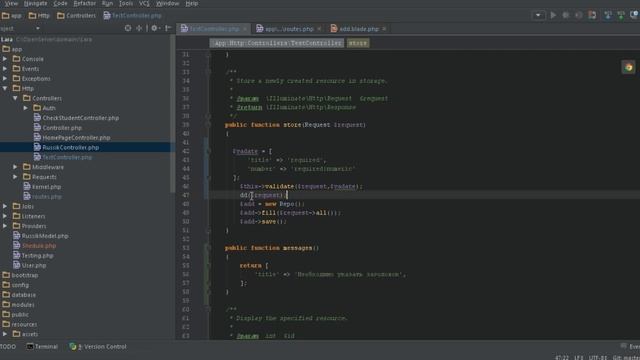
Task: Open the Navigate menu
Action: 36,3
